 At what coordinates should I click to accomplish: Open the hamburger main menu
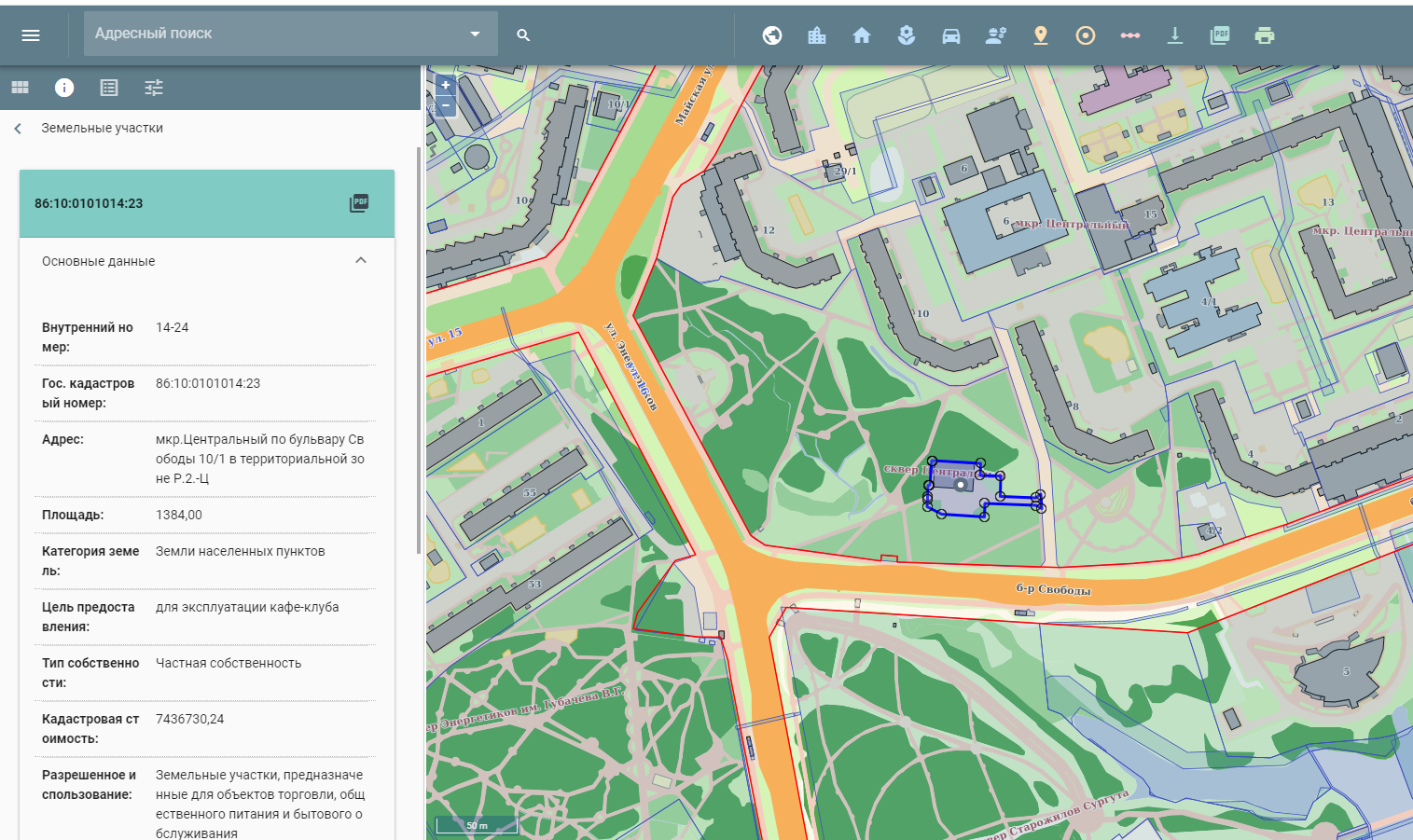[31, 35]
